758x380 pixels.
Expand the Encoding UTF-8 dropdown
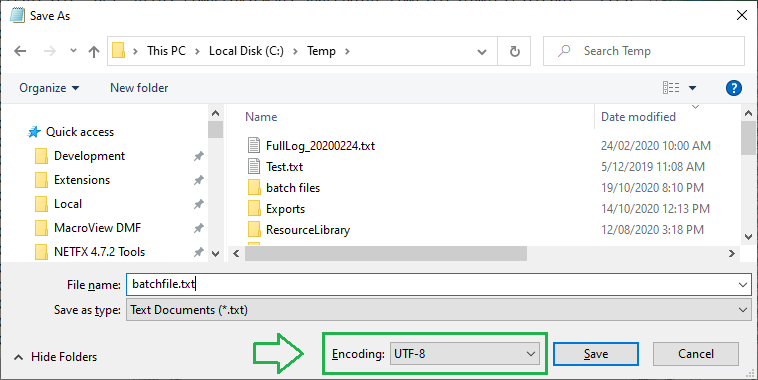click(465, 354)
